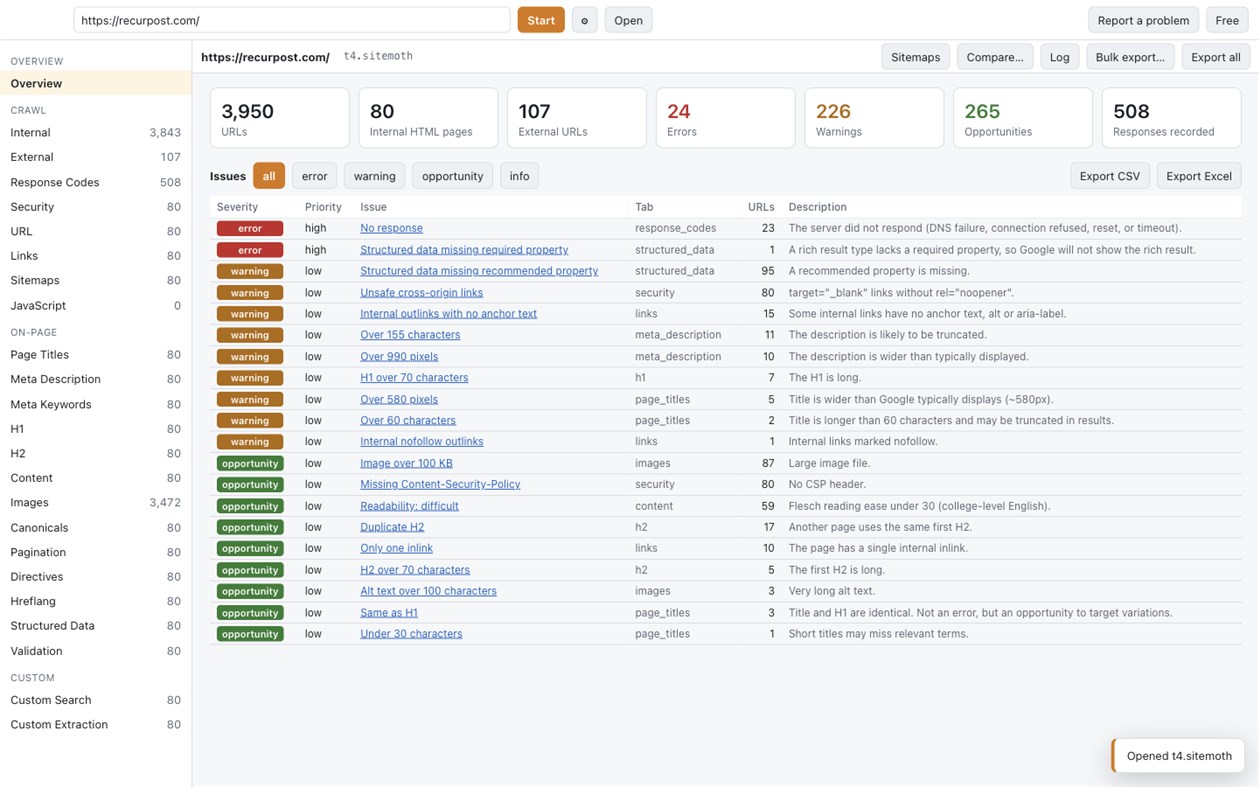Select the 'all' issues filter
The image size is (1259, 787).
point(269,176)
